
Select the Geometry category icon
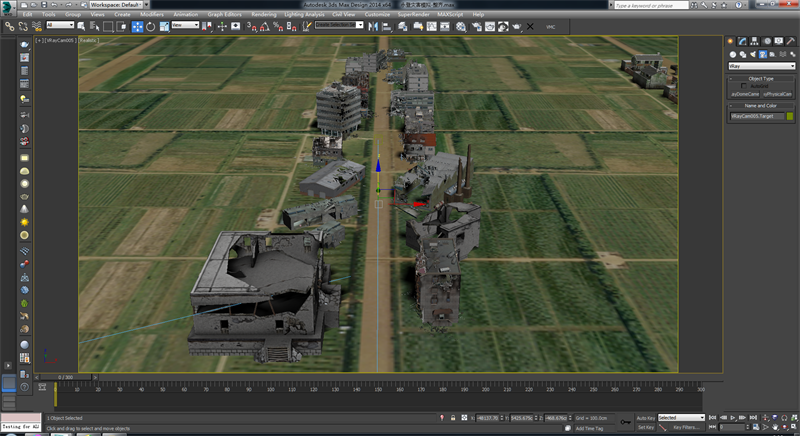tap(731, 53)
